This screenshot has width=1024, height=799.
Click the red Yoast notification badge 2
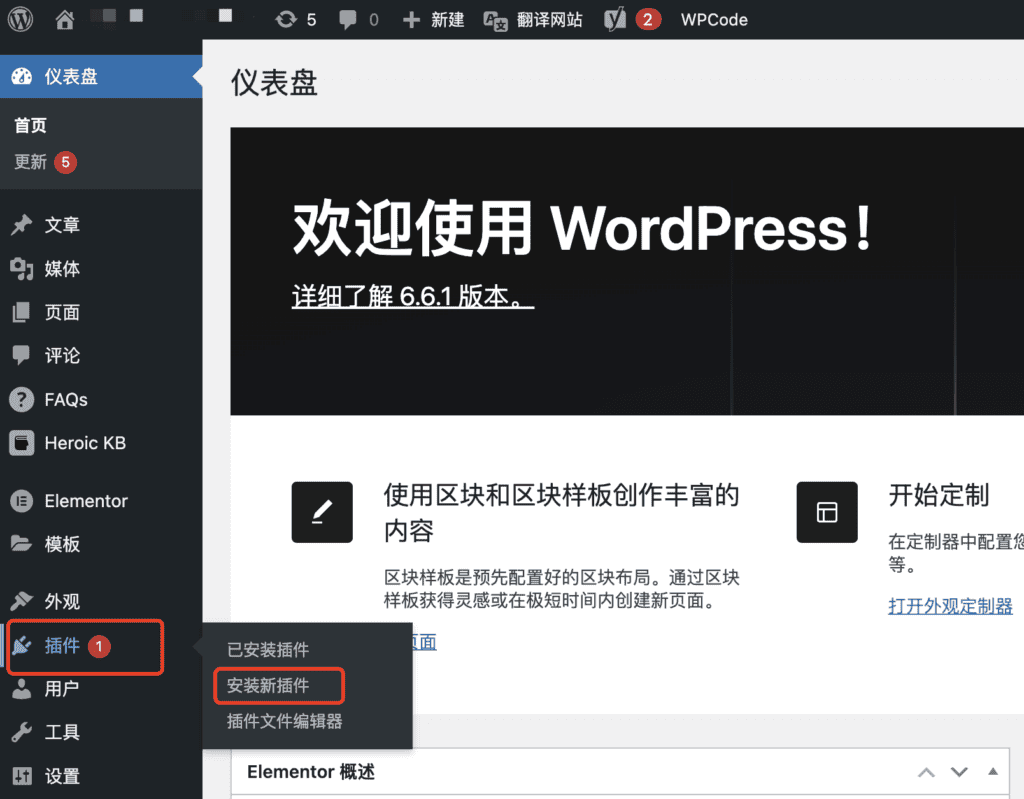(x=647, y=20)
